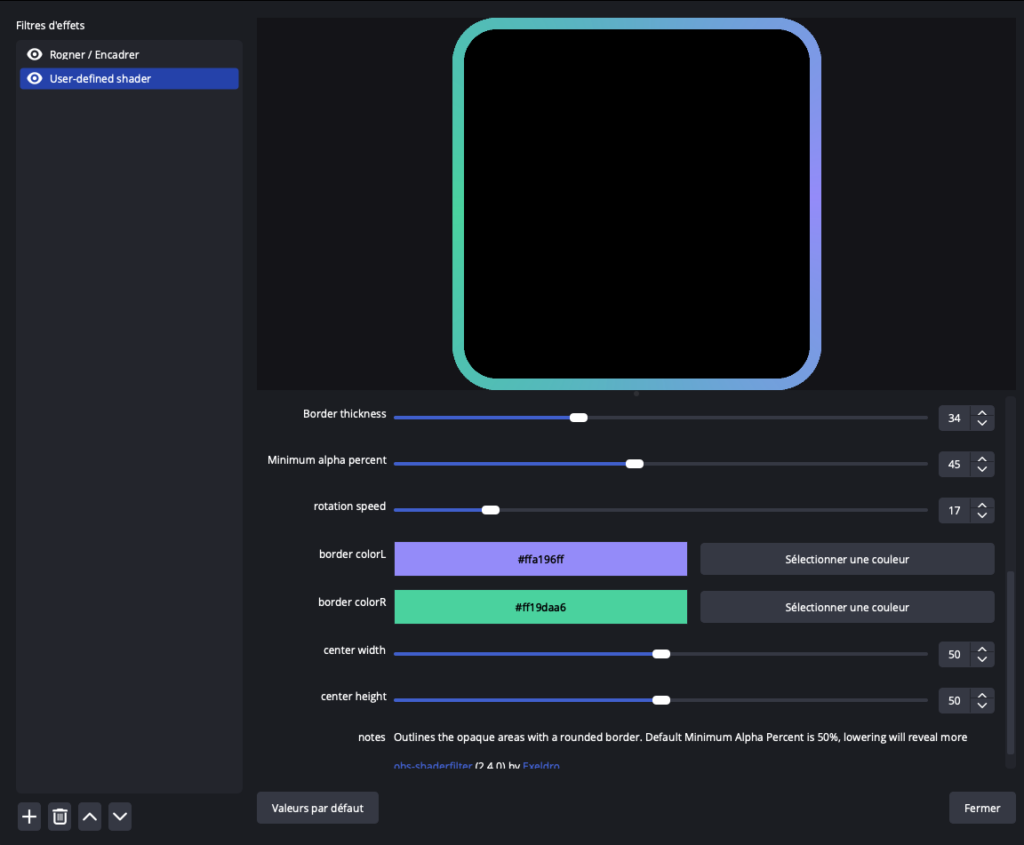Increase rotation speed with up arrow
The height and width of the screenshot is (845, 1024).
pyautogui.click(x=982, y=505)
